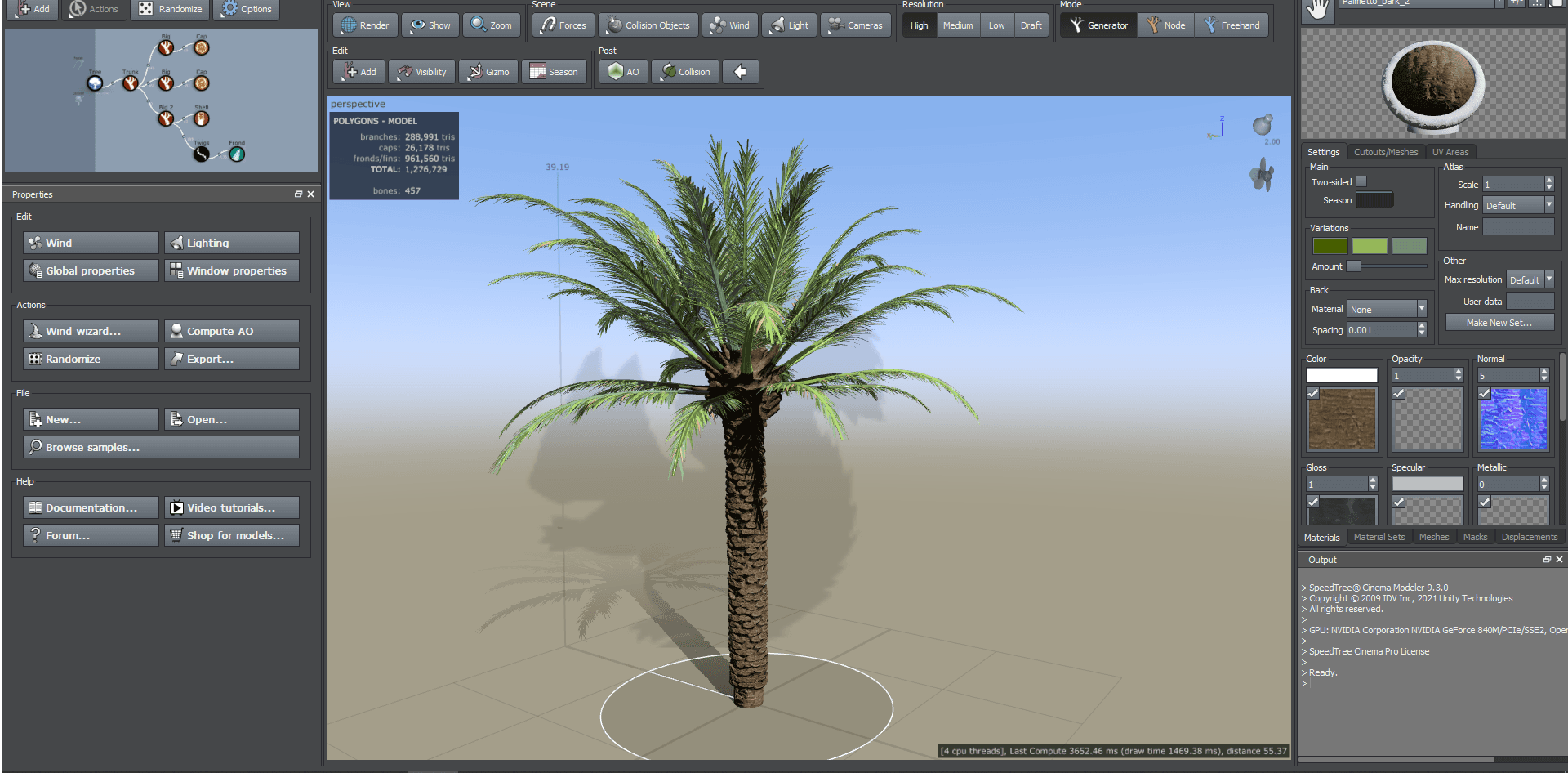Screen dimensions: 1568x773
Task: Click the Render view button
Action: [x=365, y=25]
